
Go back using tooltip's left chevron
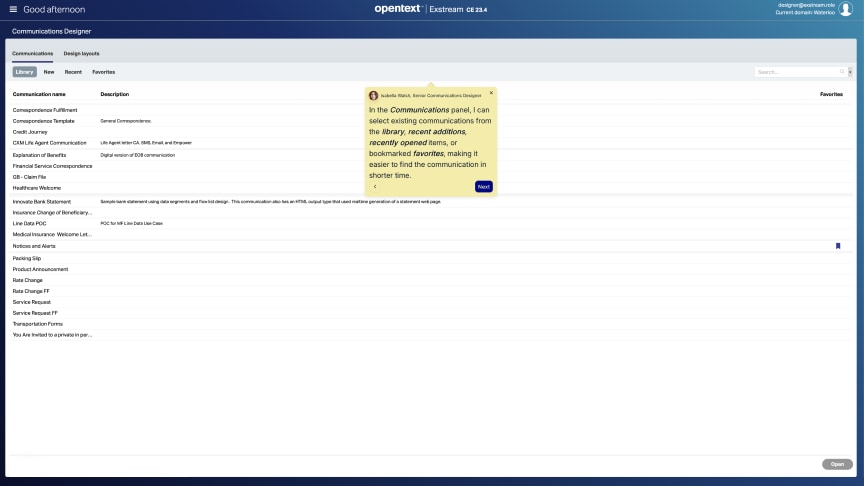pyautogui.click(x=375, y=186)
